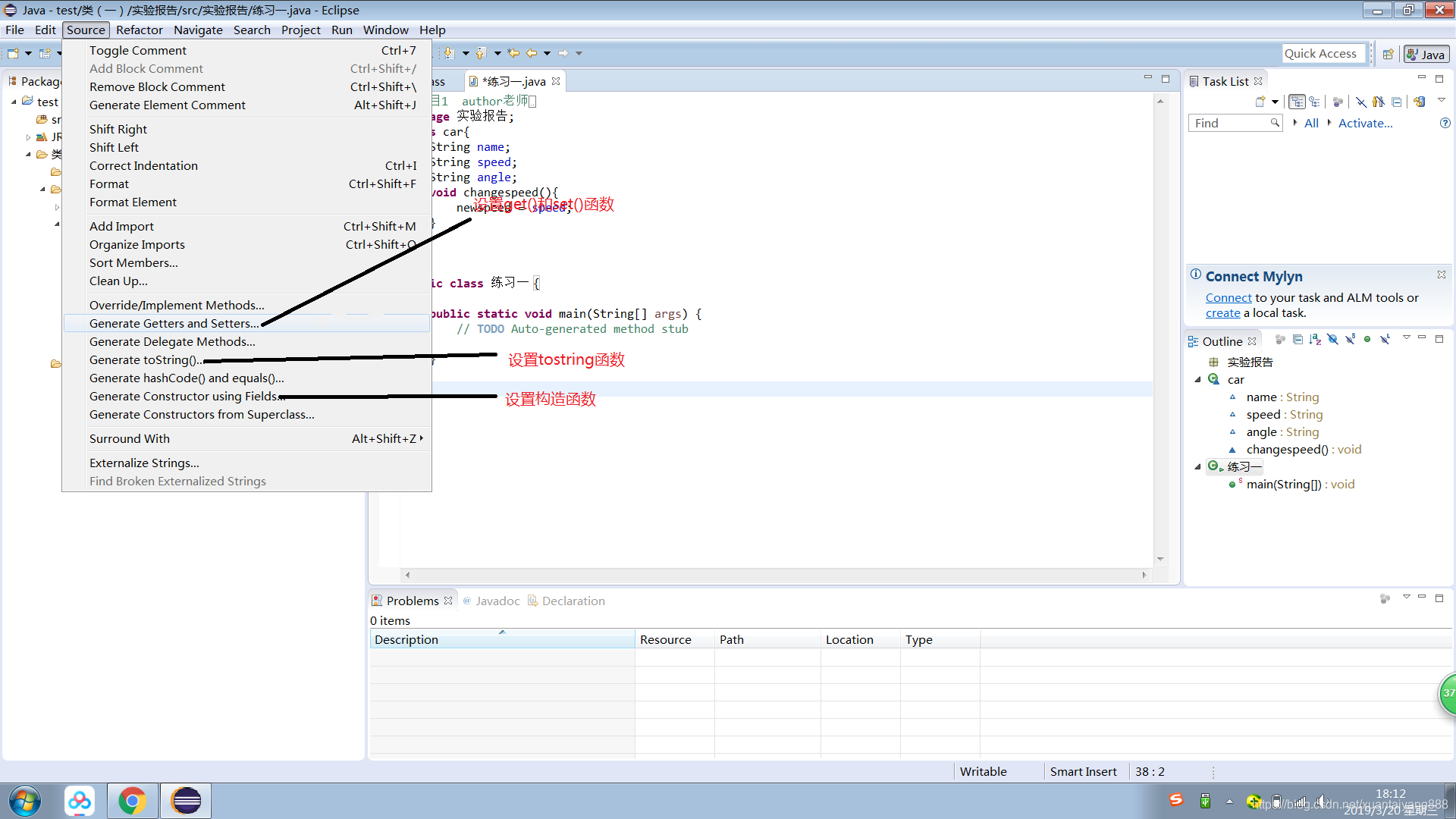Switch to the Javadoc tab
Image resolution: width=1456 pixels, height=819 pixels.
tap(498, 601)
